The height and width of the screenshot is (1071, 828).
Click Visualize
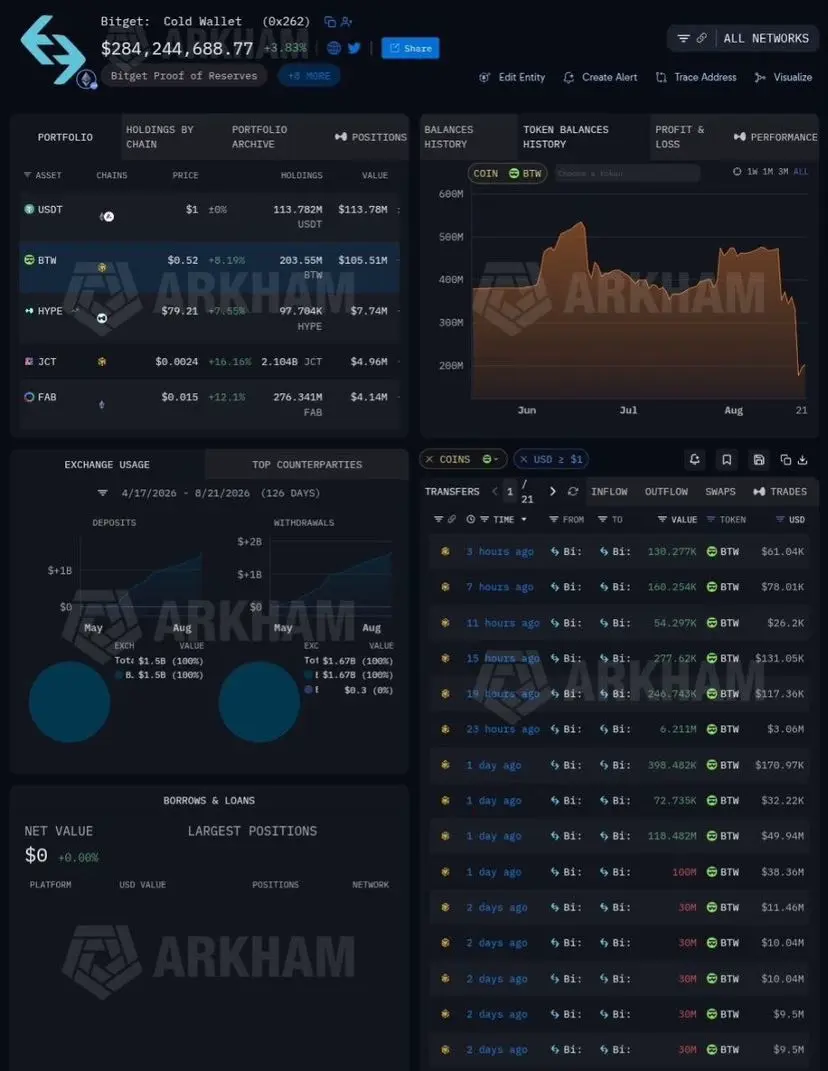784,77
